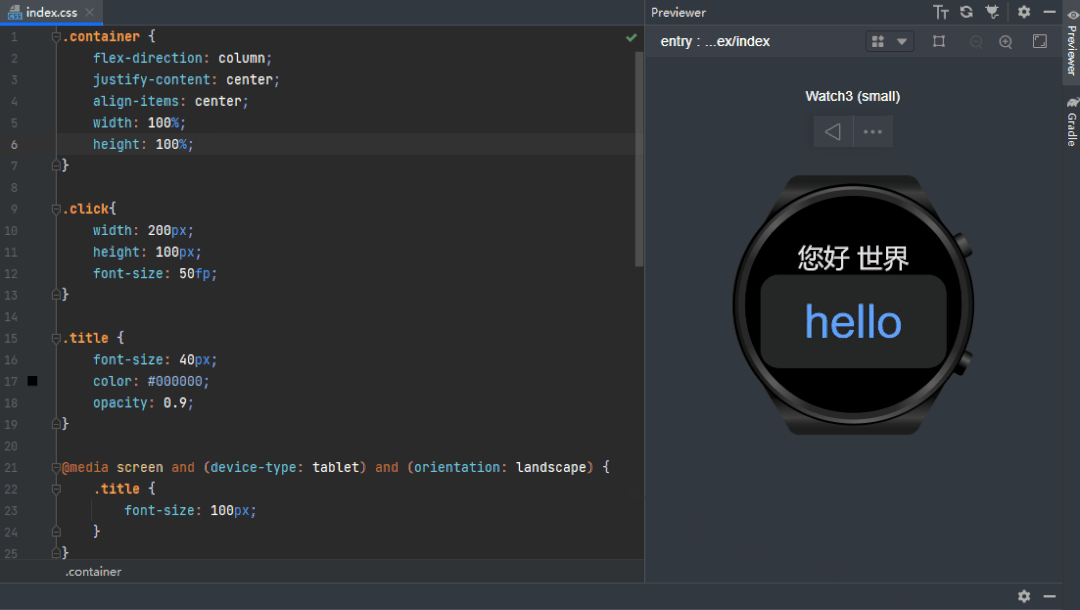Open Previewer settings gear
Screen dimensions: 1080x610
(1024, 12)
